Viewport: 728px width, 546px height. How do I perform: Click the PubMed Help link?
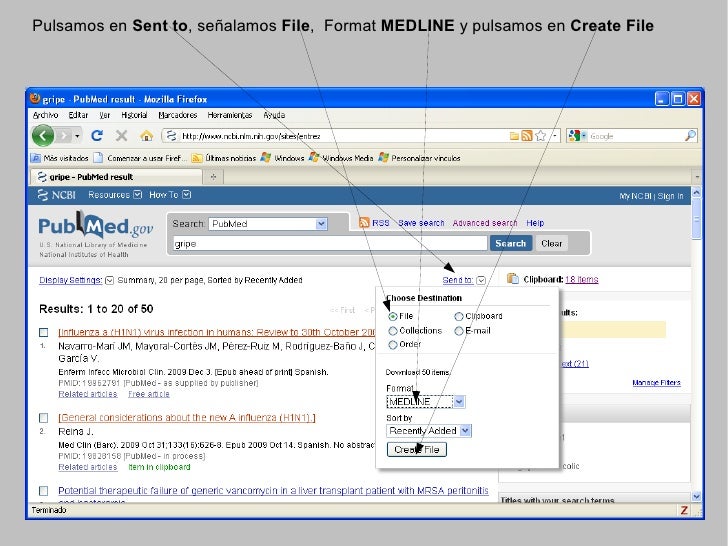[535, 223]
